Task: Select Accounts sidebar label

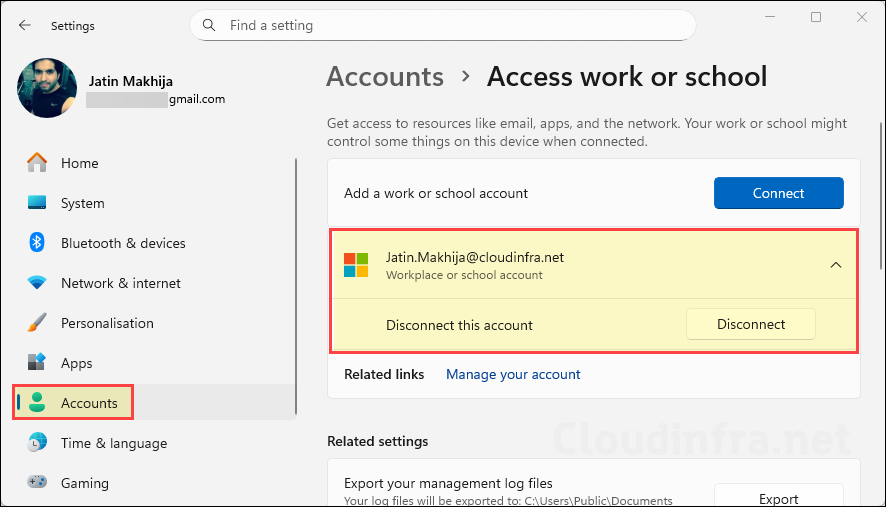Action: coord(89,403)
